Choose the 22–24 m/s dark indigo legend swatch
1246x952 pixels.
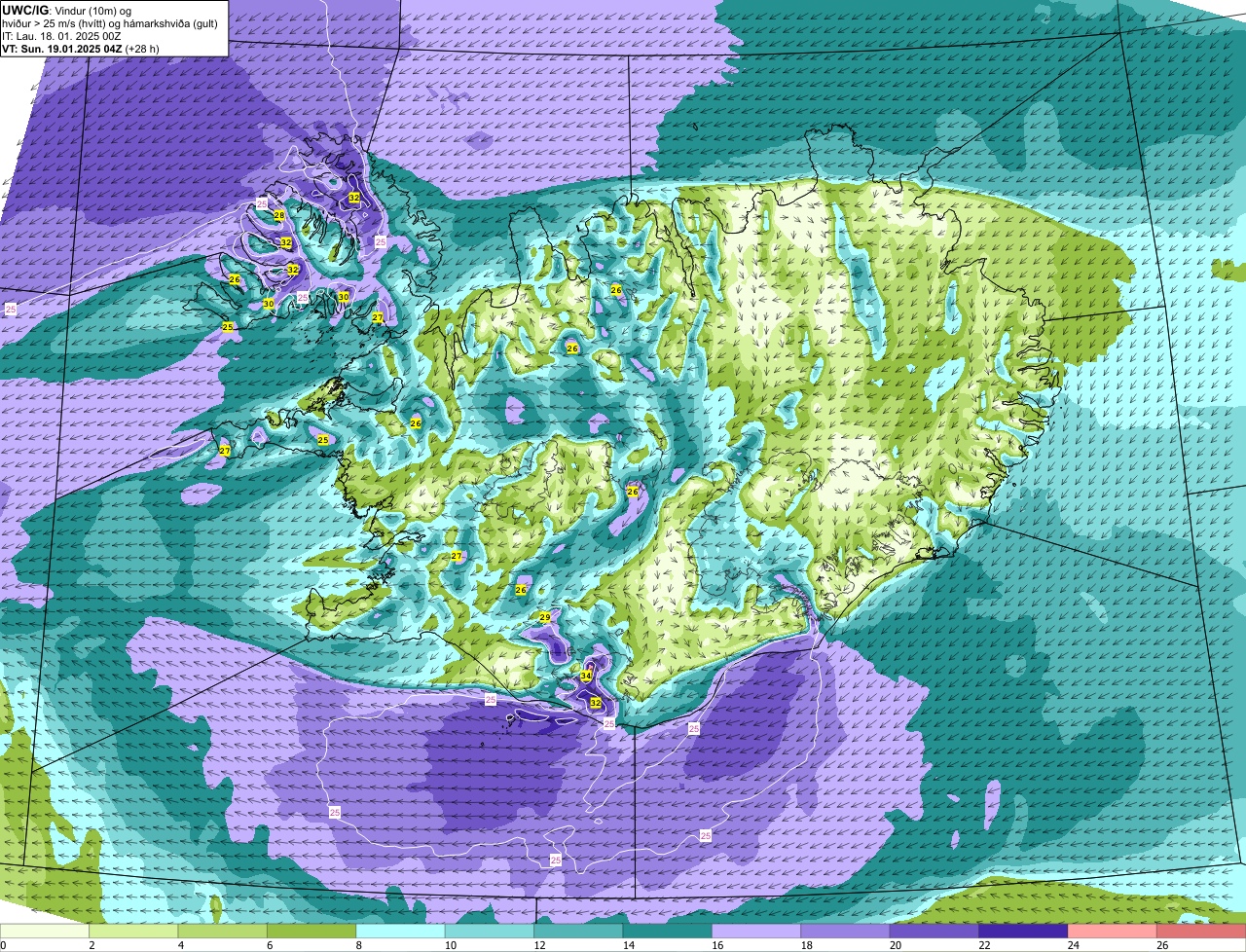click(x=1024, y=932)
